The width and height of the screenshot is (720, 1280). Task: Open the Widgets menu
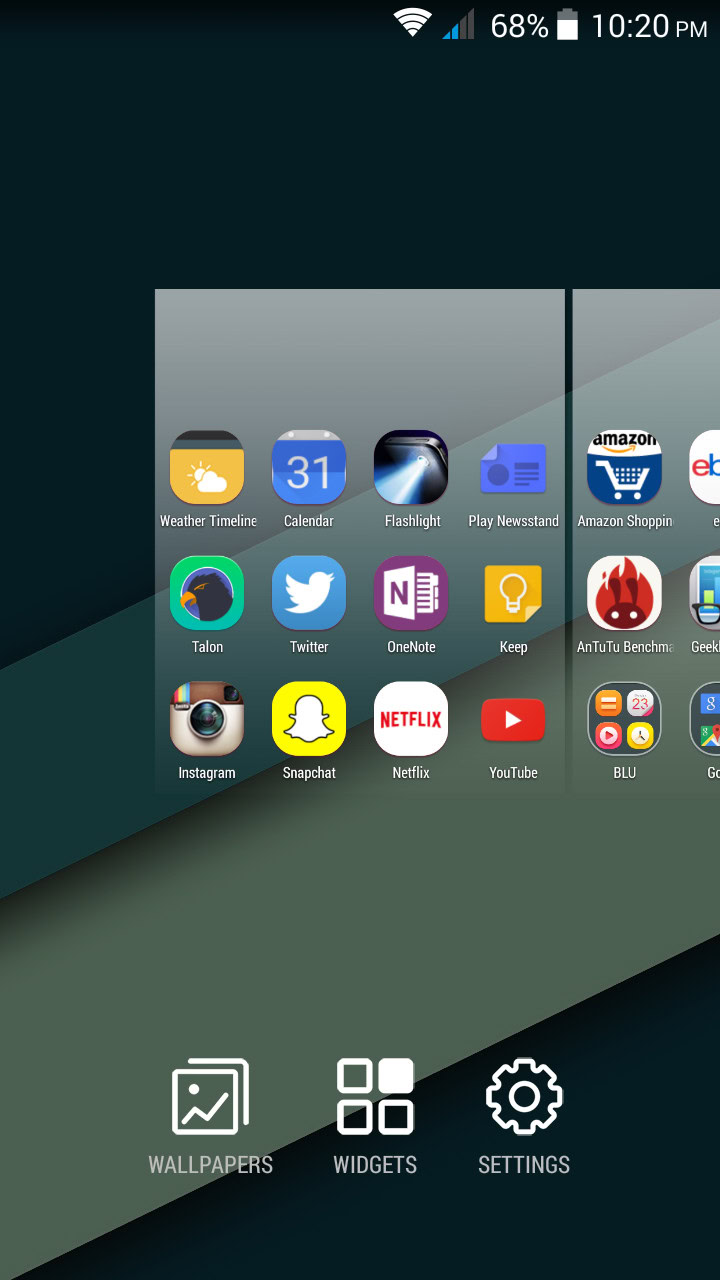[375, 1116]
